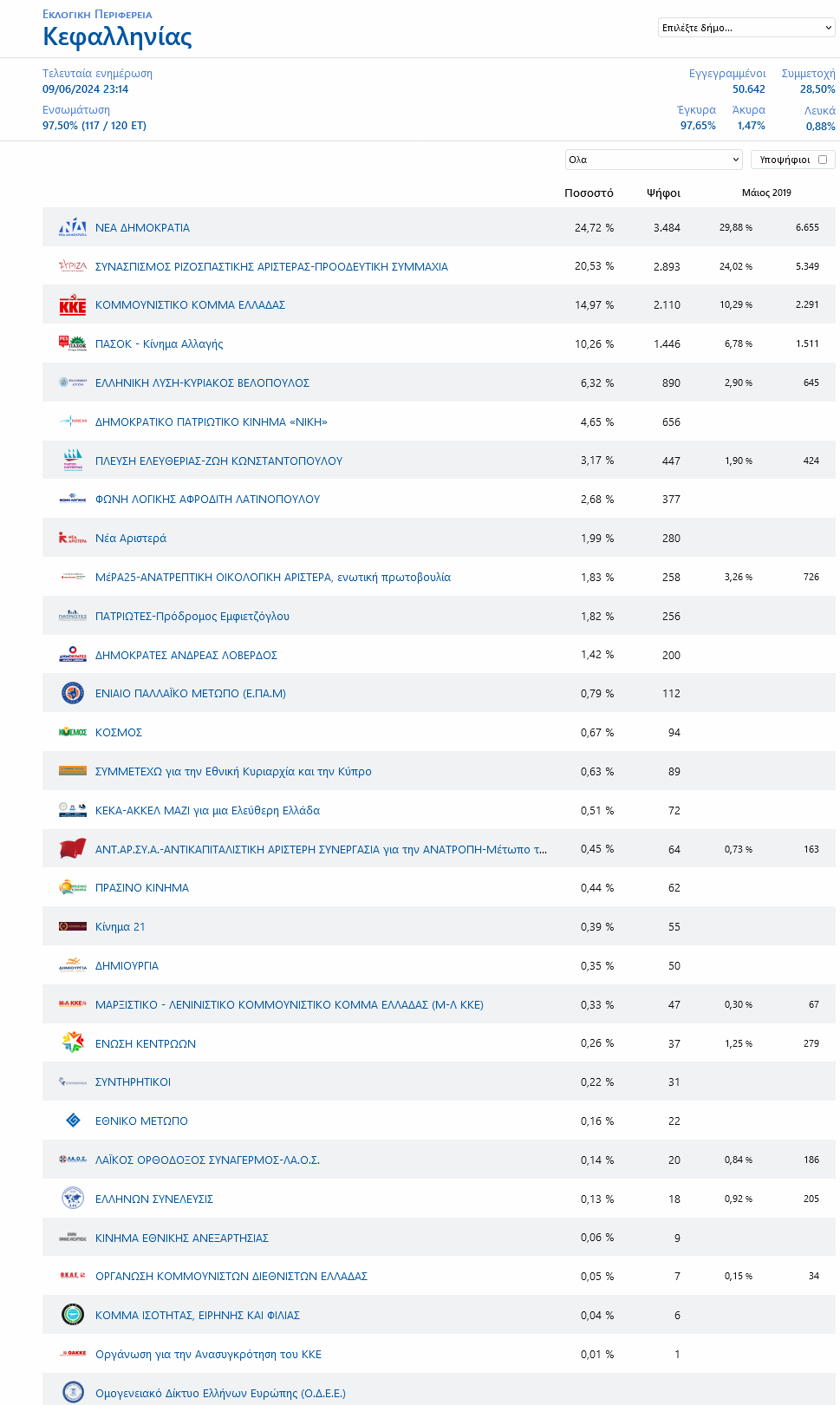The image size is (840, 1405).
Task: Click the Κεφαλληνίας region heading
Action: click(x=117, y=36)
